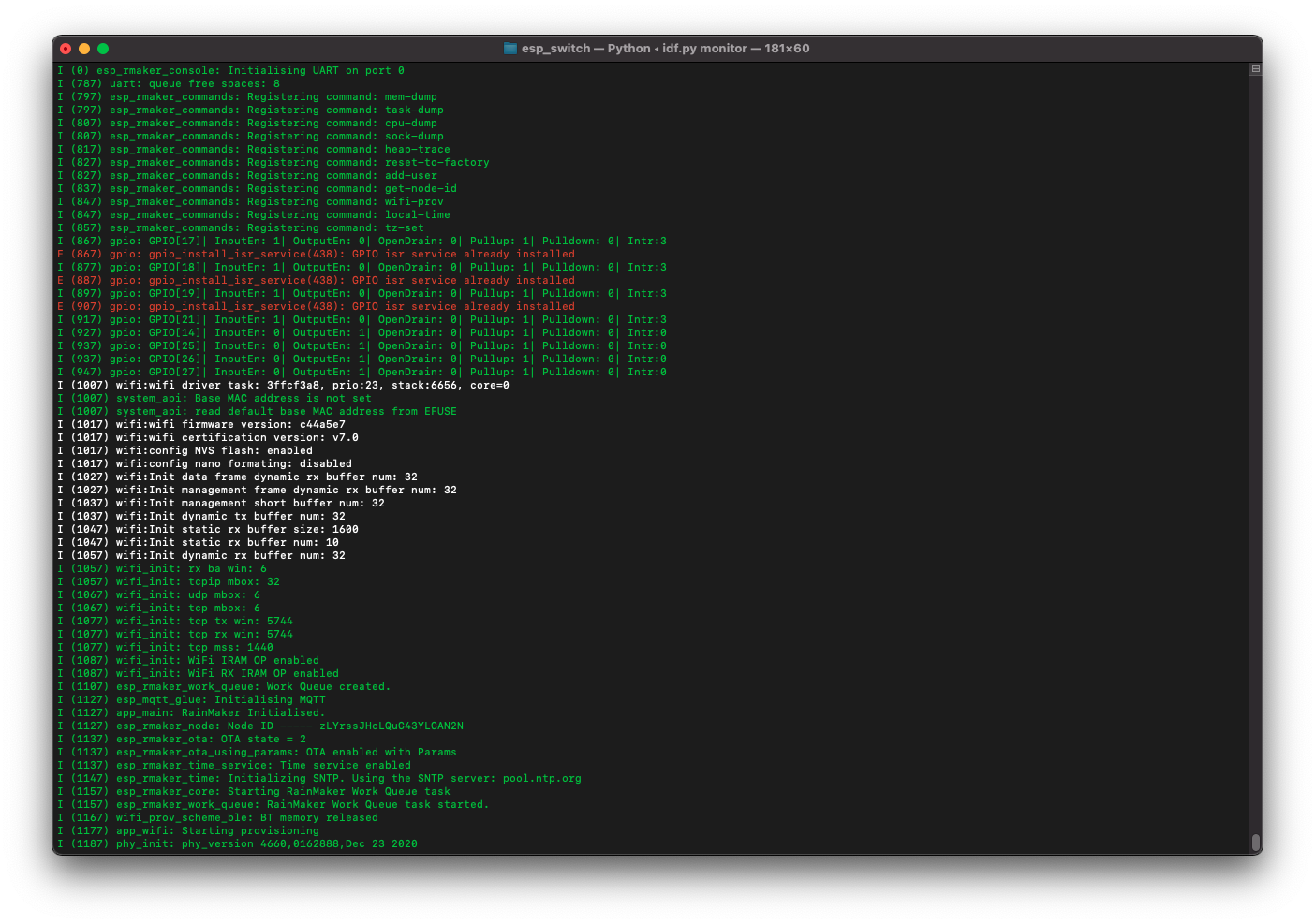Click the GPIO[26] configuration line
Image resolution: width=1315 pixels, height=924 pixels.
point(362,359)
